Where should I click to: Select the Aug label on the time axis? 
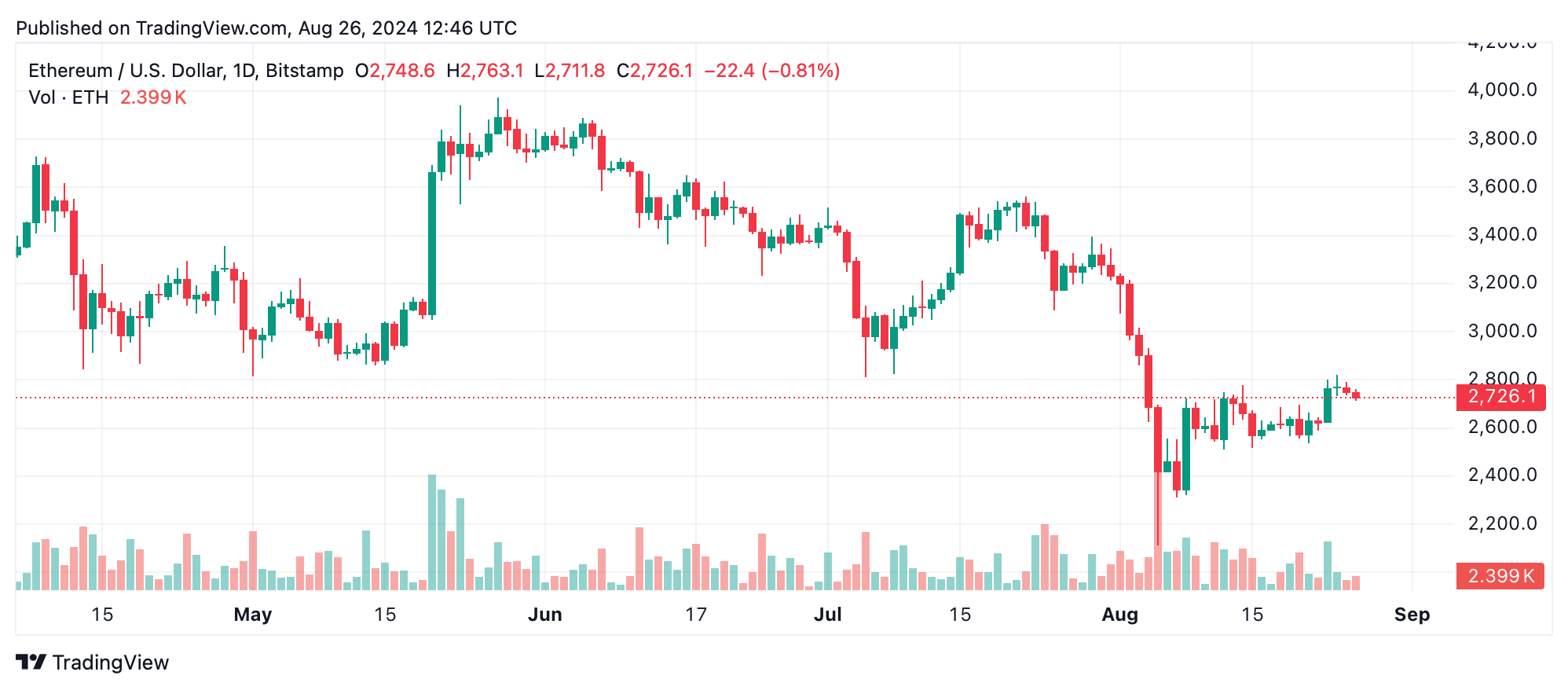pyautogui.click(x=1120, y=615)
